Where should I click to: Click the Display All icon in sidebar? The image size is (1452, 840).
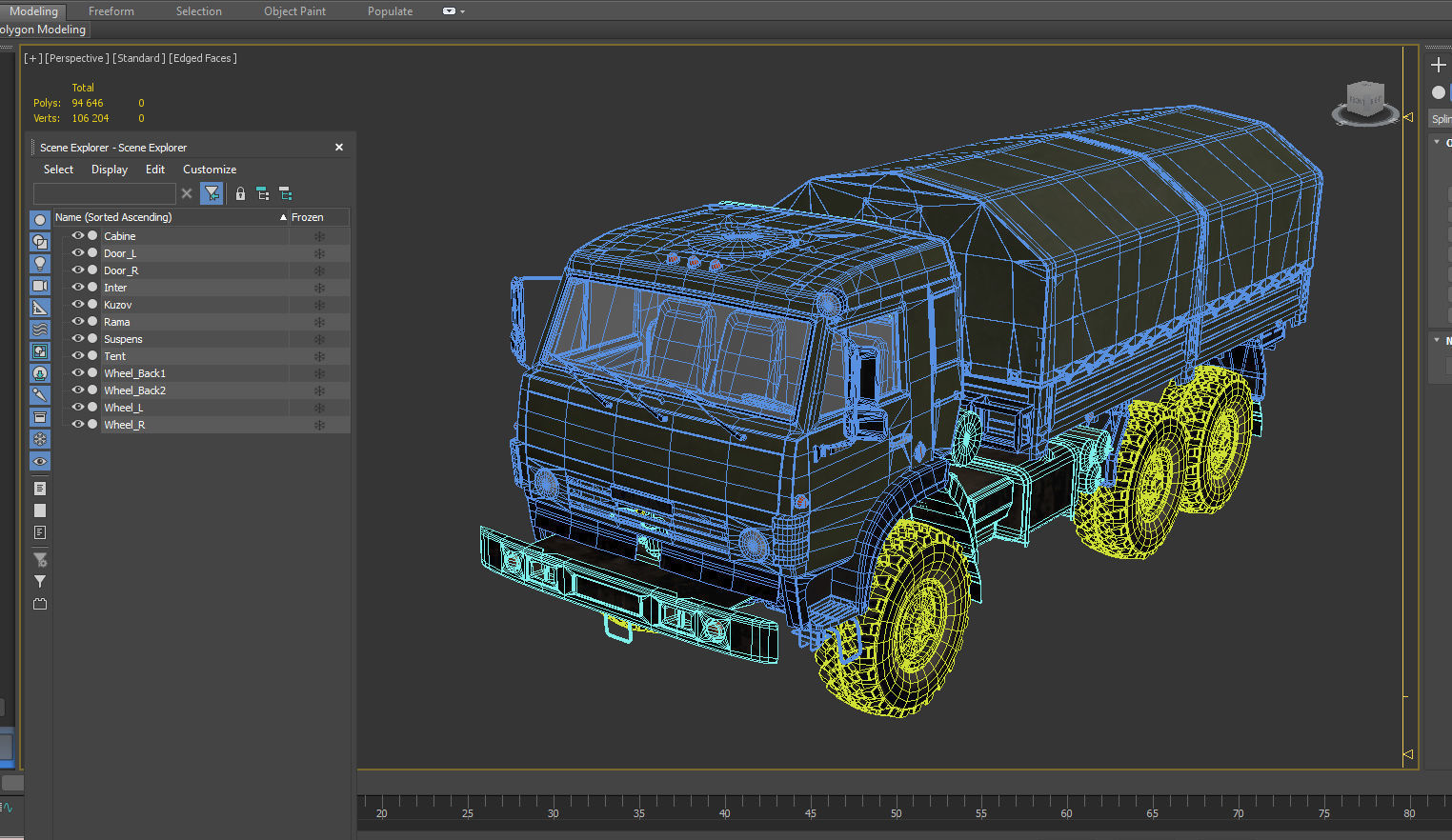[40, 489]
